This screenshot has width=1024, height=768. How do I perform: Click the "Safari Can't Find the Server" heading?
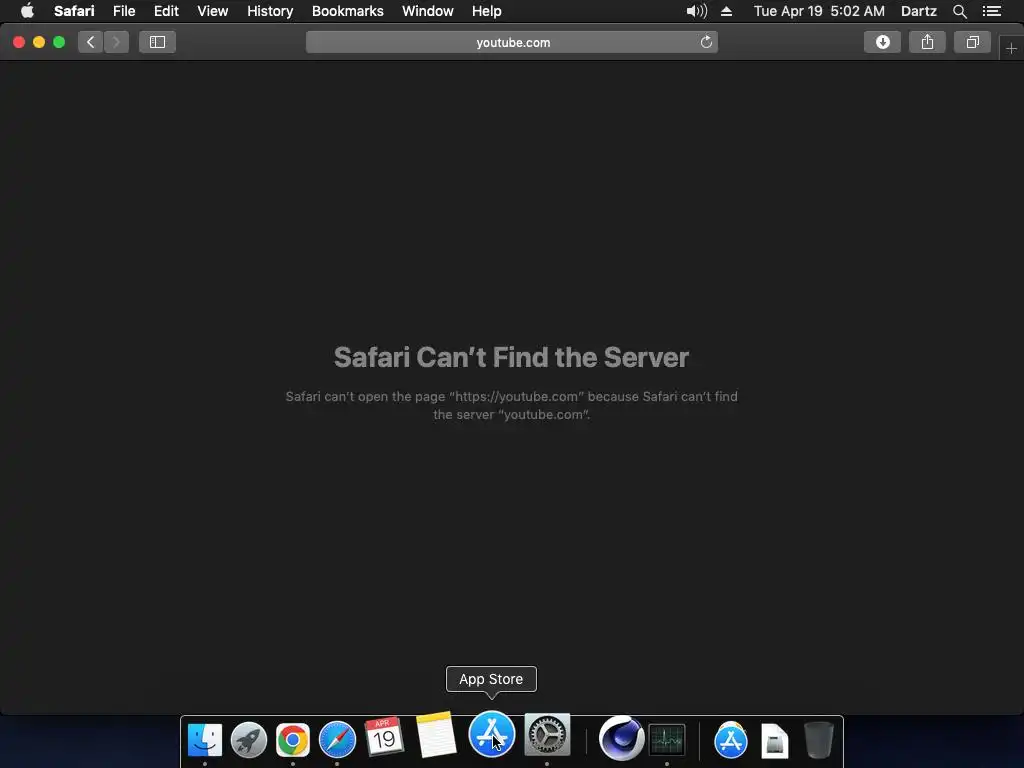(x=511, y=357)
